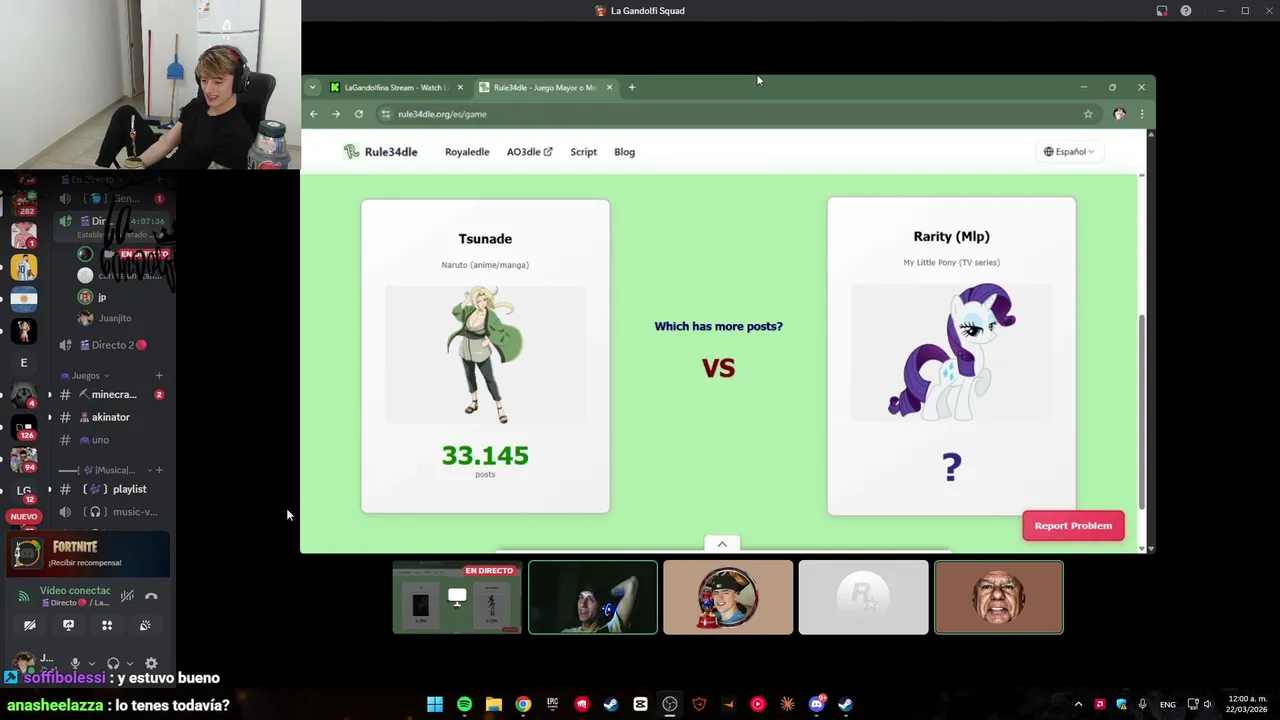The image size is (1280, 720).
Task: Open the Script page
Action: [583, 152]
